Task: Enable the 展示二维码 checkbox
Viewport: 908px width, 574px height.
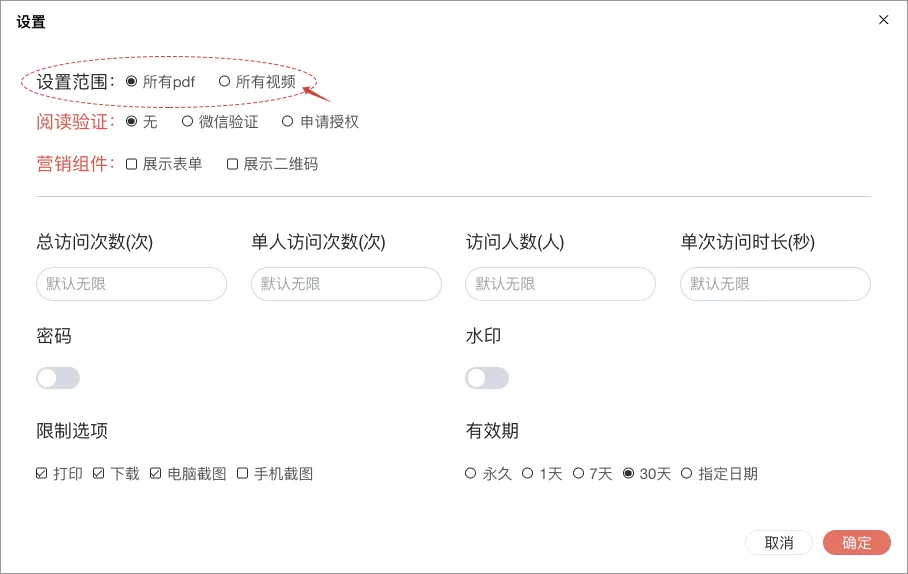Action: pos(232,164)
